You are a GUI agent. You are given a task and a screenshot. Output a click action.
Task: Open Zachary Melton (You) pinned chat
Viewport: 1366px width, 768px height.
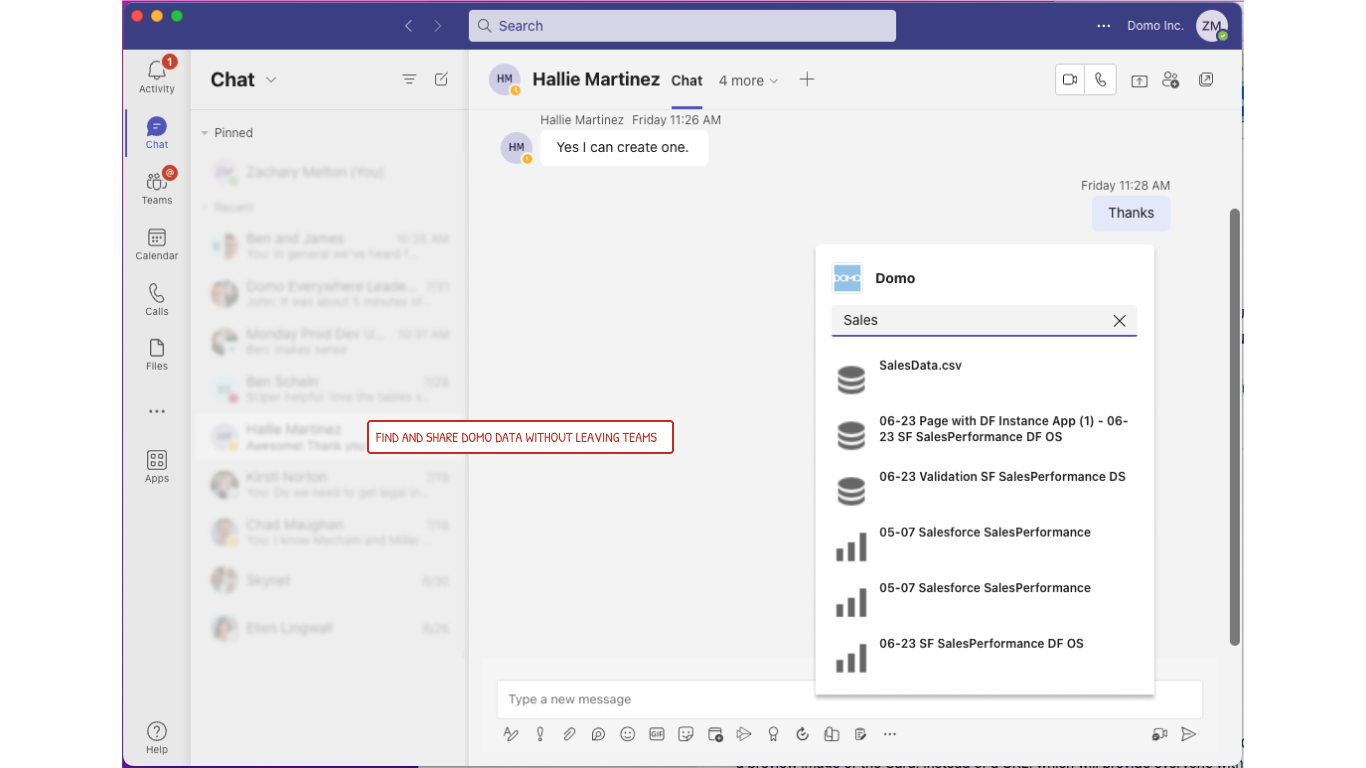[x=329, y=172]
